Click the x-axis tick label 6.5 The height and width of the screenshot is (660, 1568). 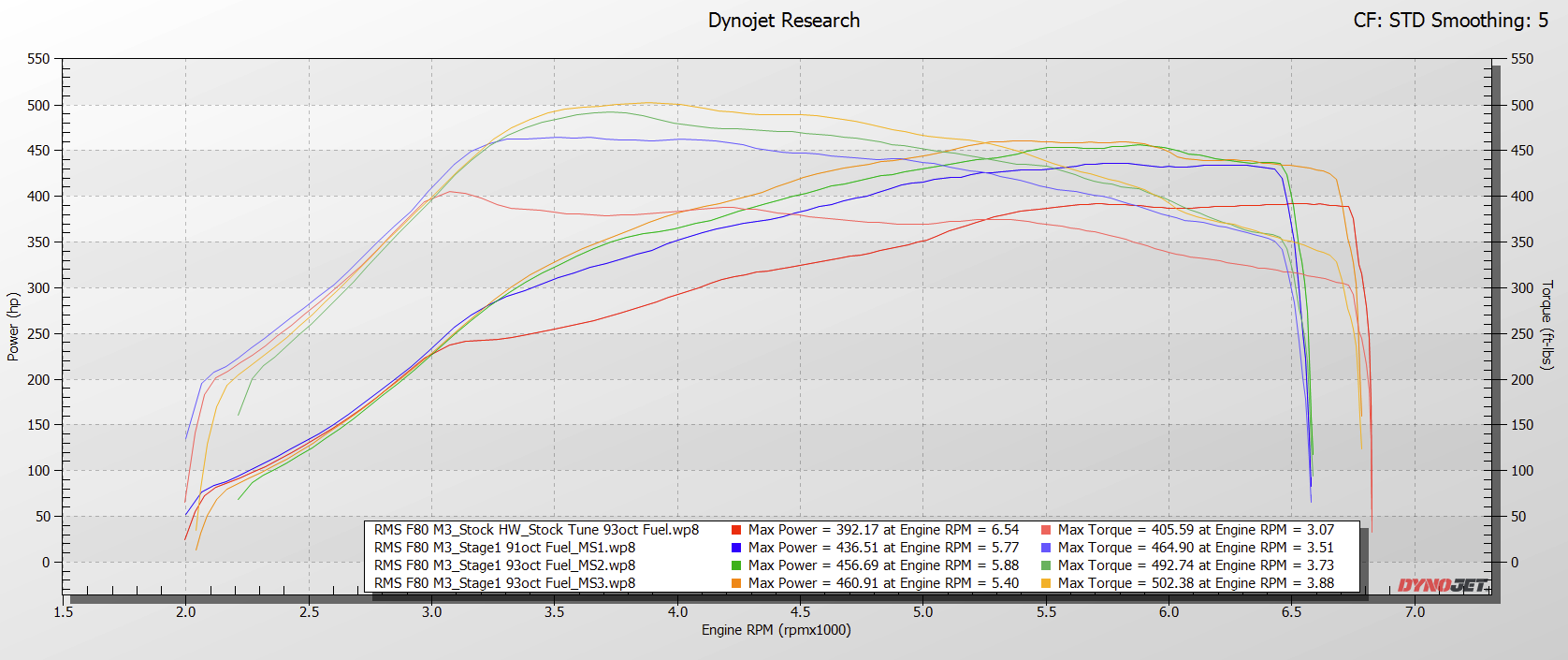(1292, 612)
